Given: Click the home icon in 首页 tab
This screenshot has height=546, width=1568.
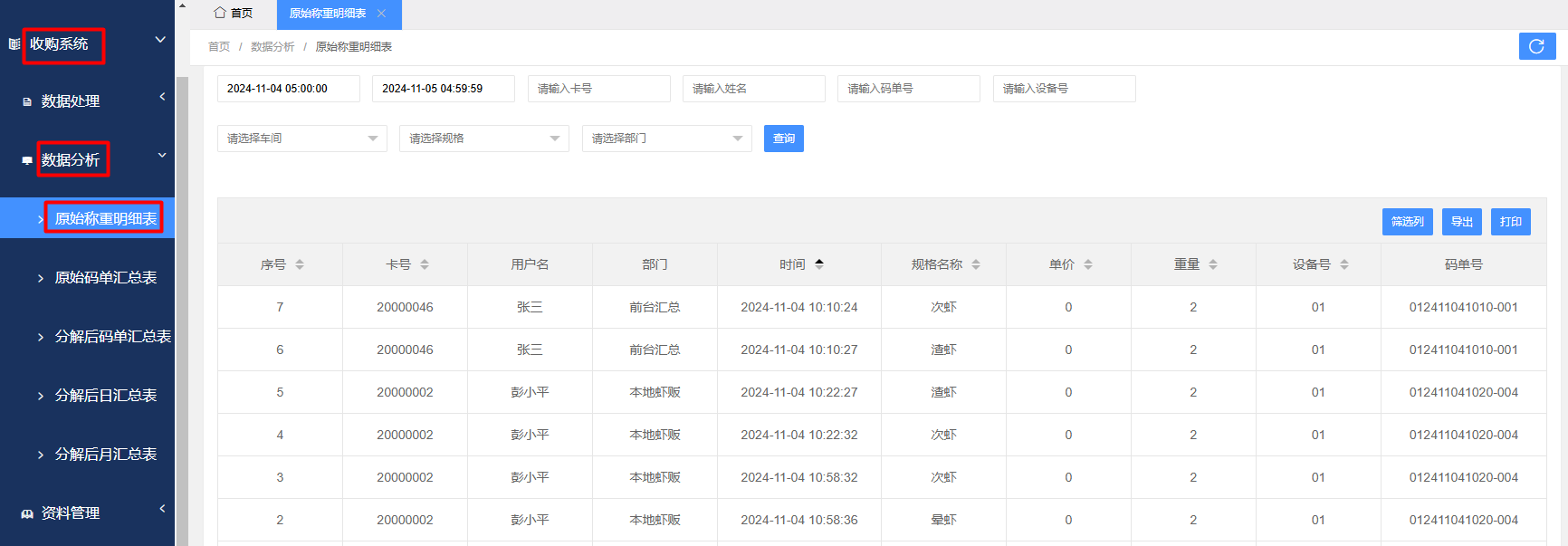Looking at the screenshot, I should pos(220,13).
